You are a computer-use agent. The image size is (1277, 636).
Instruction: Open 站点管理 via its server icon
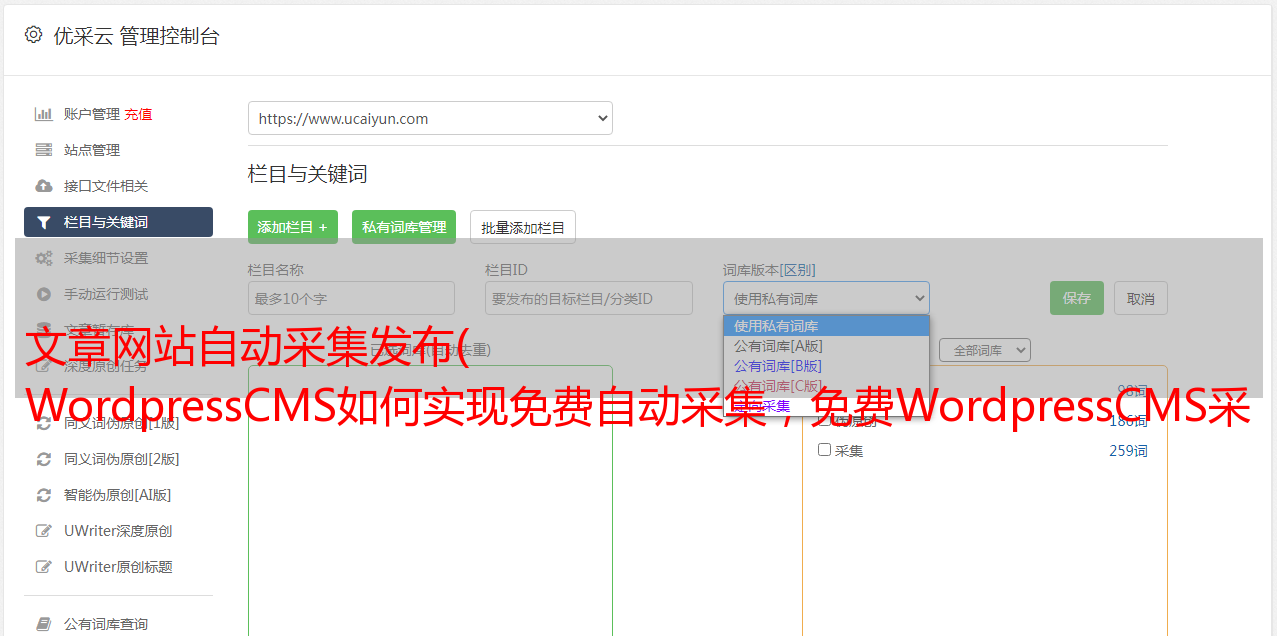click(44, 150)
